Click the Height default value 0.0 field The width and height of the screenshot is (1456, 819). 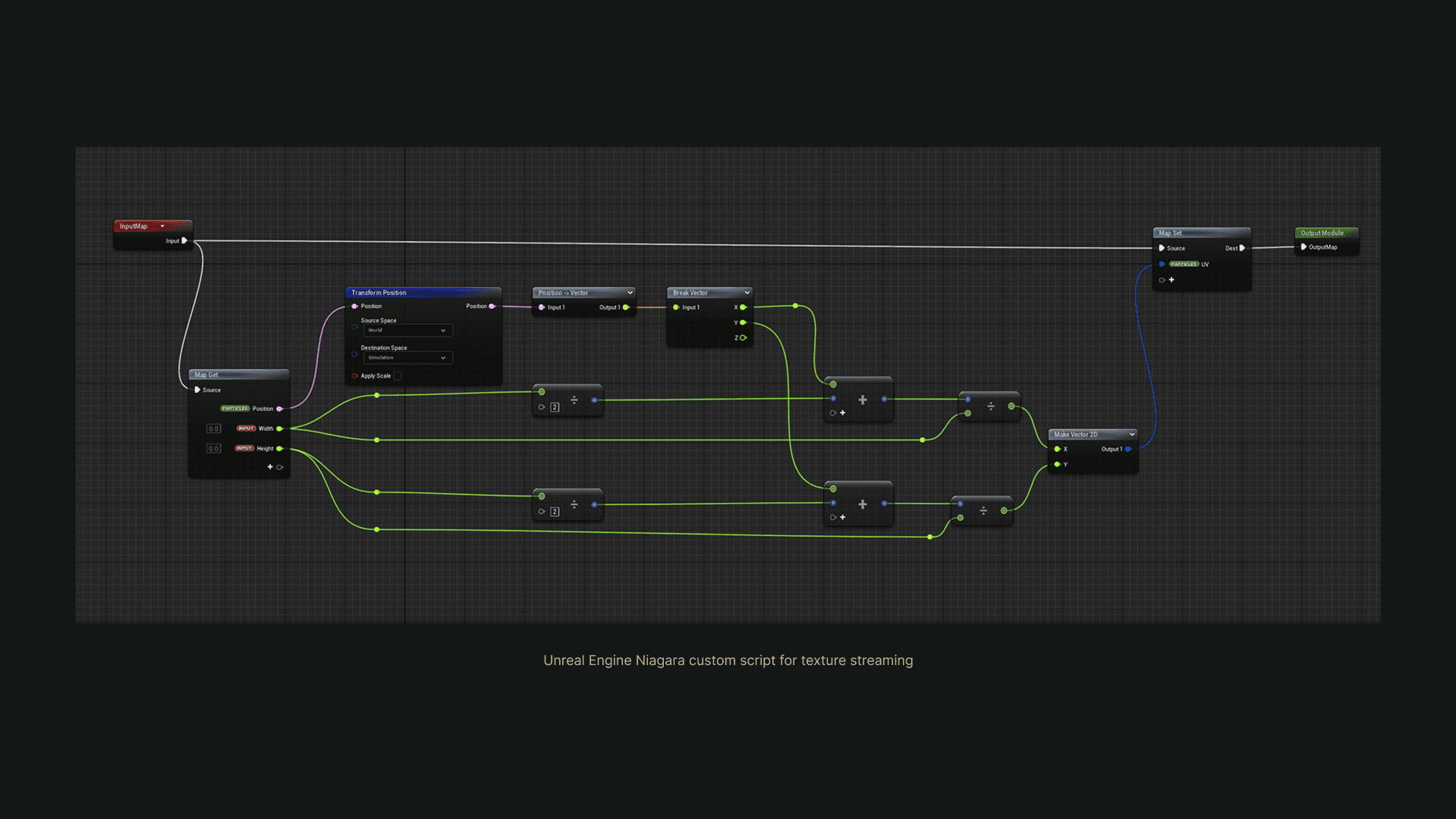tap(214, 448)
